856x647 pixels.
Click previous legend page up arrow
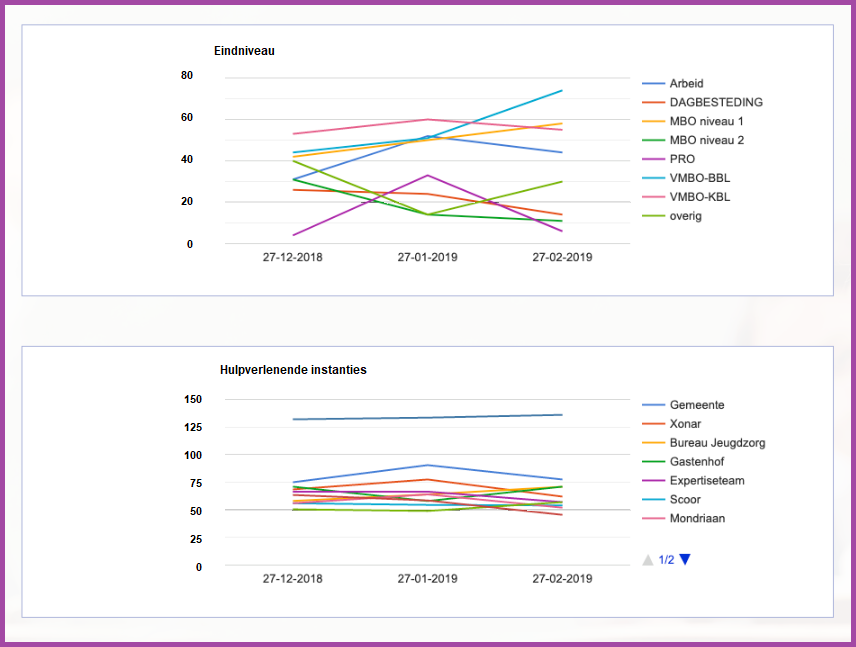pyautogui.click(x=648, y=560)
